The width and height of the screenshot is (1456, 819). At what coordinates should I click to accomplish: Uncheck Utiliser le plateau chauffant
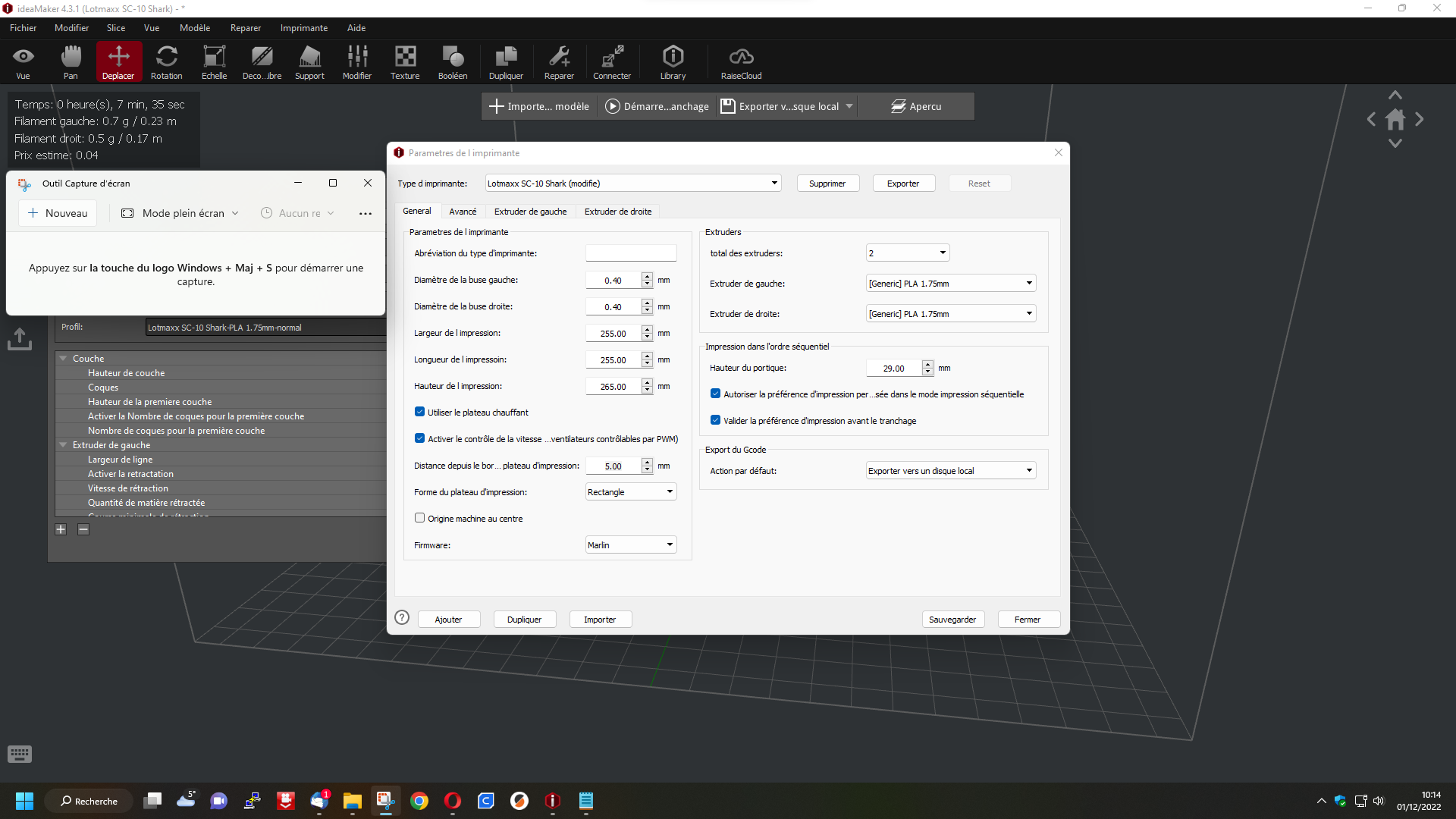pyautogui.click(x=419, y=412)
